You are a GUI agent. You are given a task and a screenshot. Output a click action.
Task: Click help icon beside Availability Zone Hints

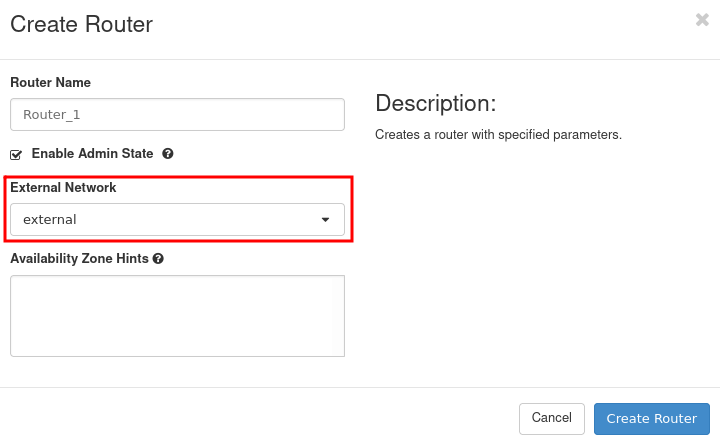tap(158, 258)
